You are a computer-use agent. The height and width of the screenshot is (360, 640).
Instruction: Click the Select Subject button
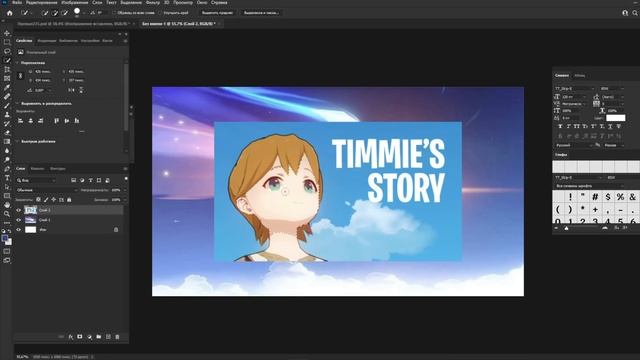click(217, 13)
